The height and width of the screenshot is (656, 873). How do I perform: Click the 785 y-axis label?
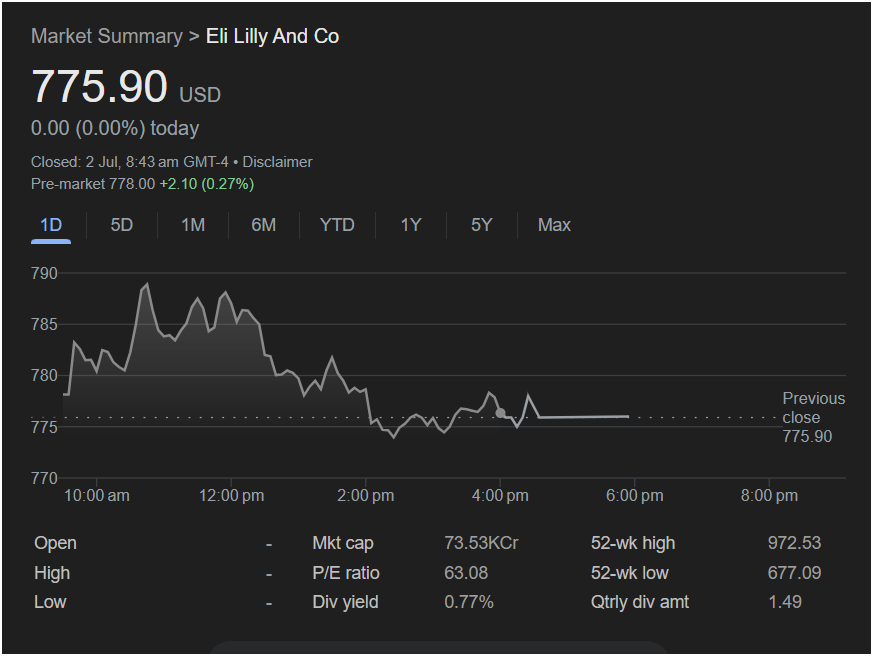tap(44, 324)
